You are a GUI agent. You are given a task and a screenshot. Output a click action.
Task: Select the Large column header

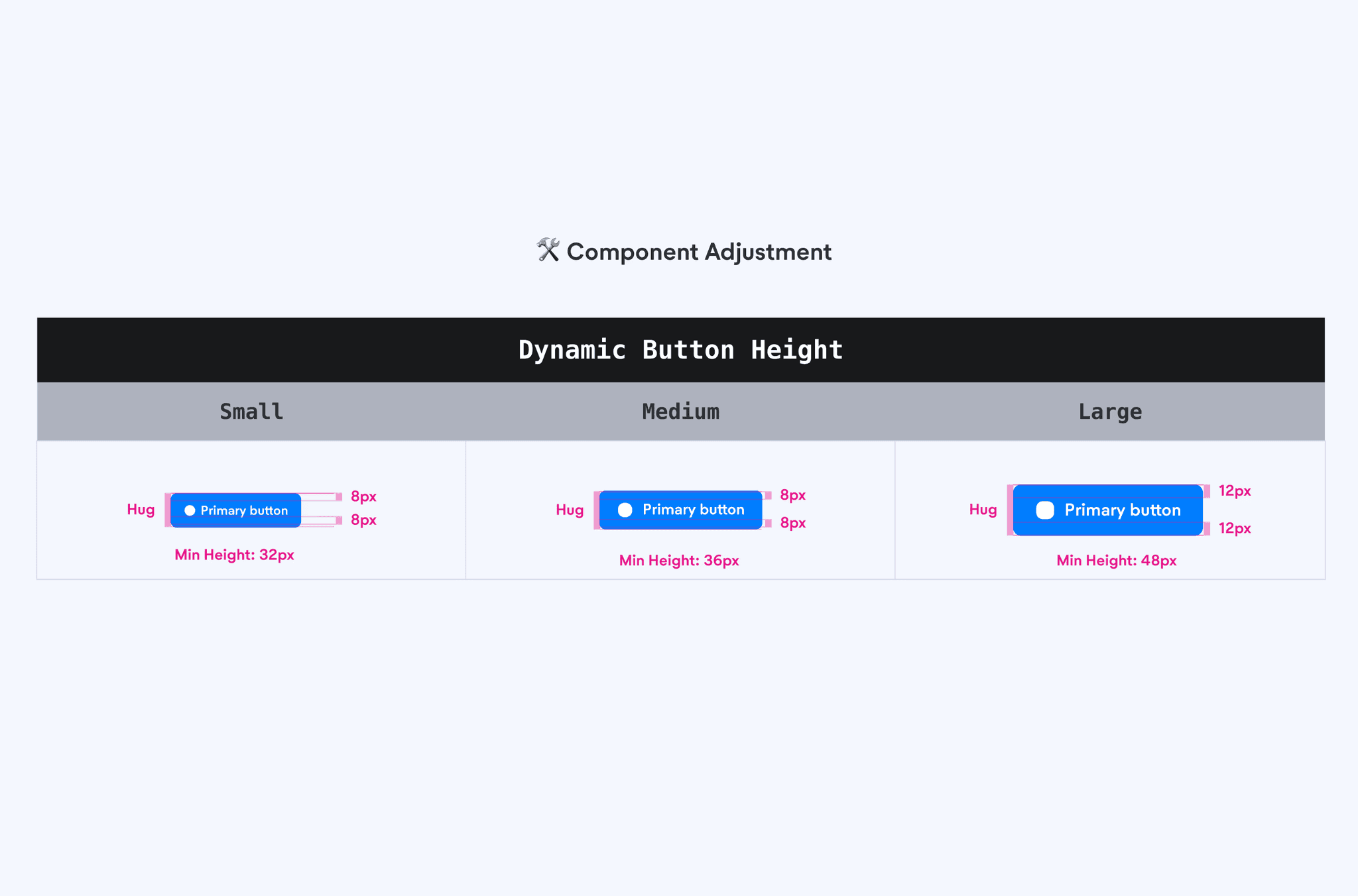click(x=1110, y=412)
